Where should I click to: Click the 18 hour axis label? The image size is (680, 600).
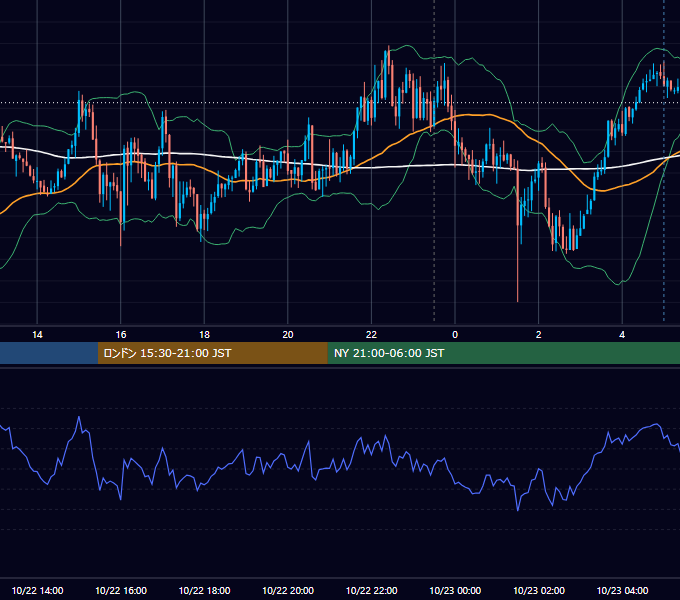pos(204,335)
